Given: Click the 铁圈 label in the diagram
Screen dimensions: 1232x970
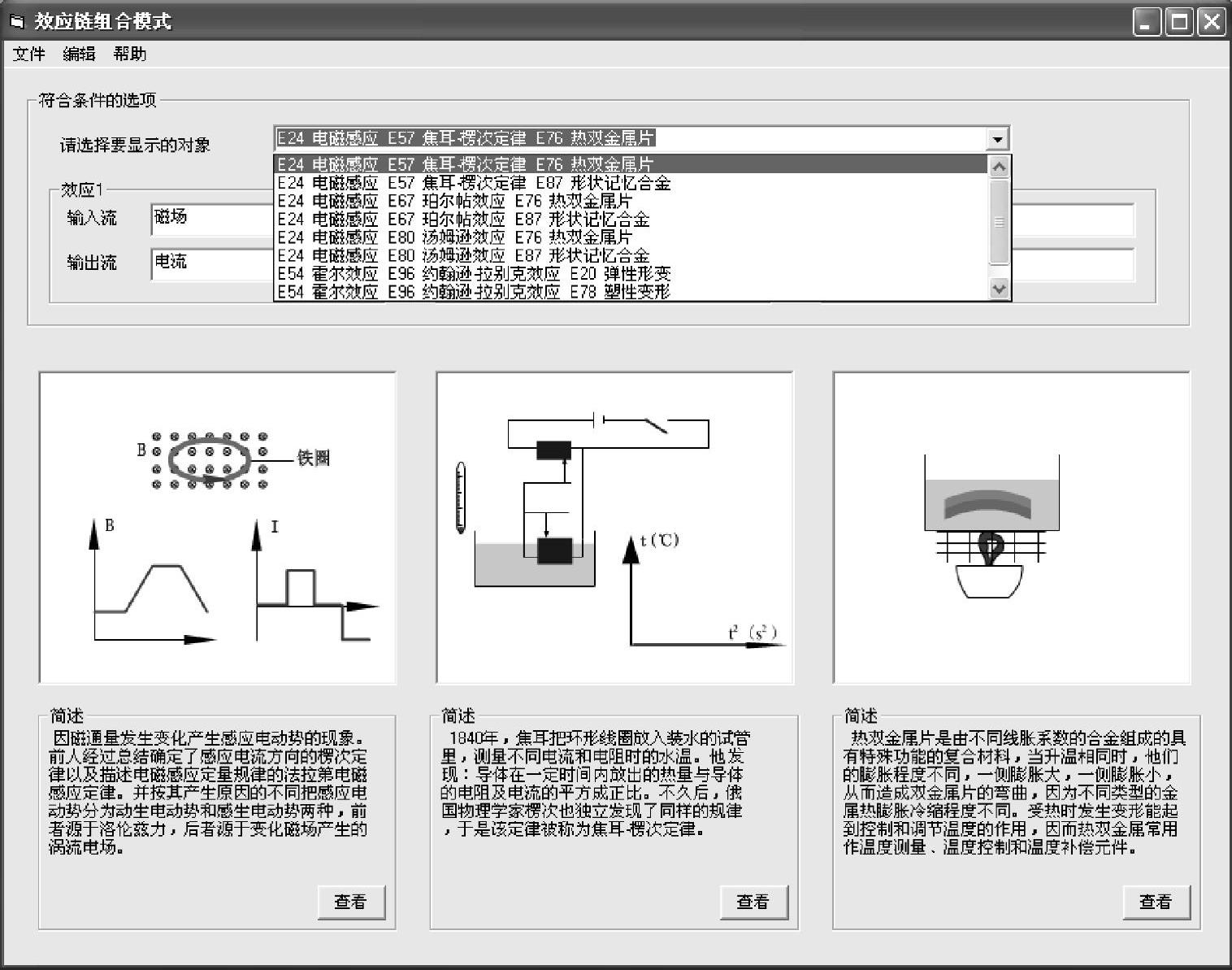Looking at the screenshot, I should [314, 459].
